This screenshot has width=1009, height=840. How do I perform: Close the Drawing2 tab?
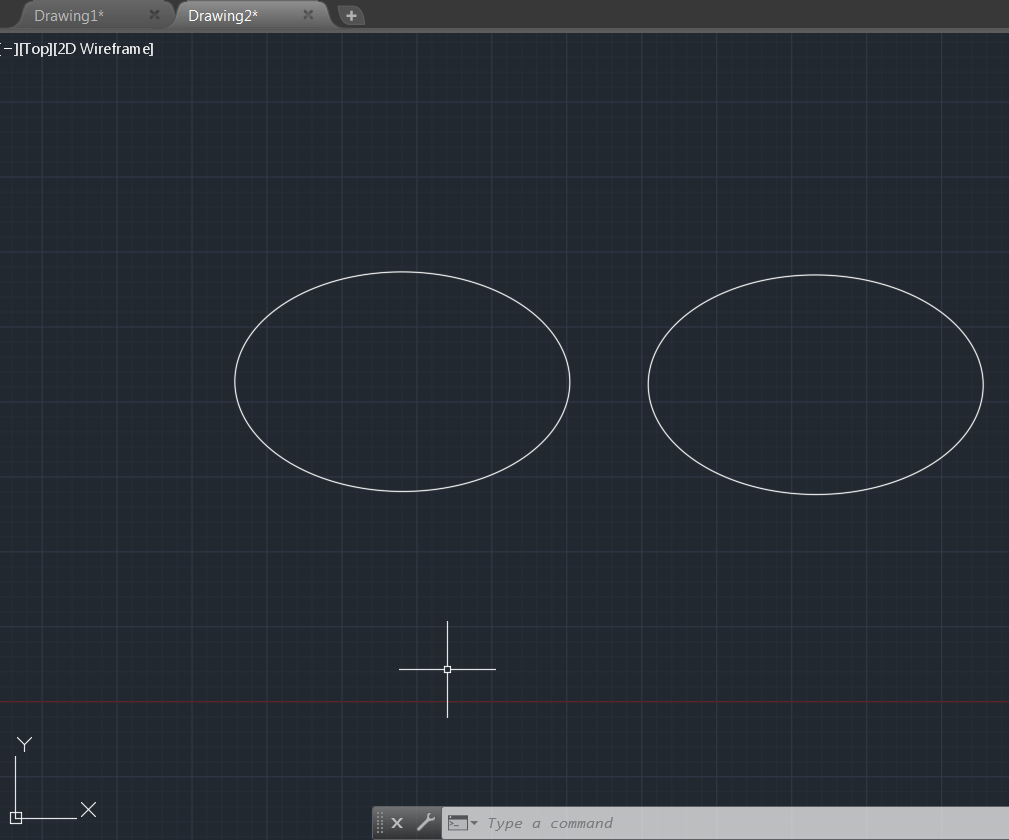point(309,15)
